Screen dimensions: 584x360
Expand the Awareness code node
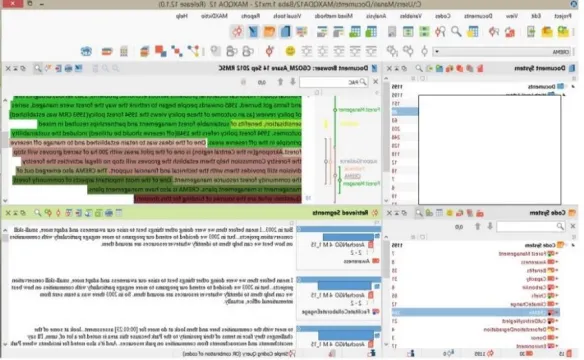tap(557, 262)
